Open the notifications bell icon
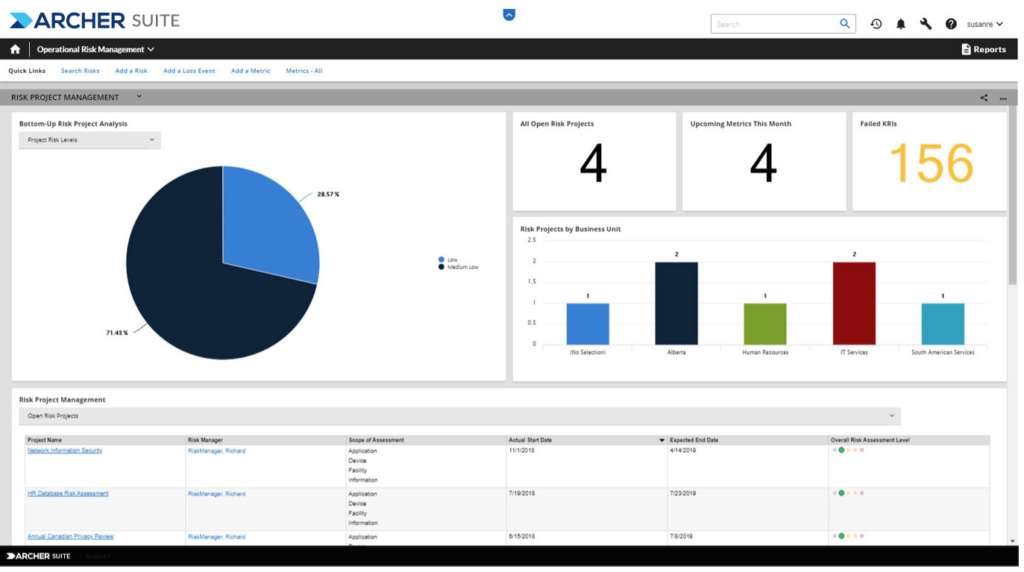The width and height of the screenshot is (1024, 572). coord(901,24)
